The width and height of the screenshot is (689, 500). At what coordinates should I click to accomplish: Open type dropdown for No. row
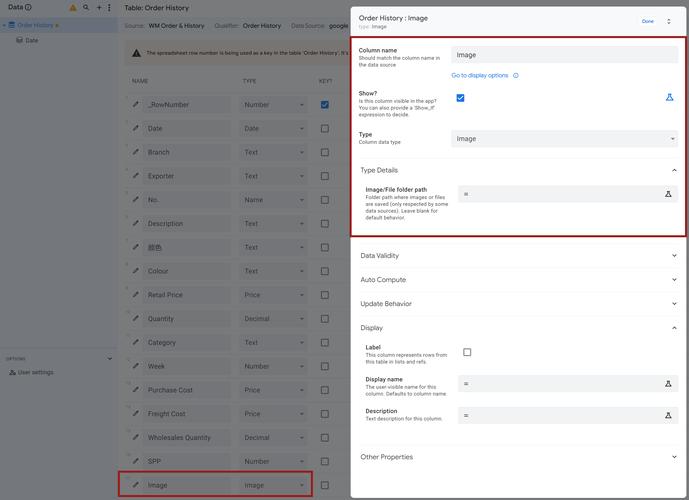click(x=273, y=199)
